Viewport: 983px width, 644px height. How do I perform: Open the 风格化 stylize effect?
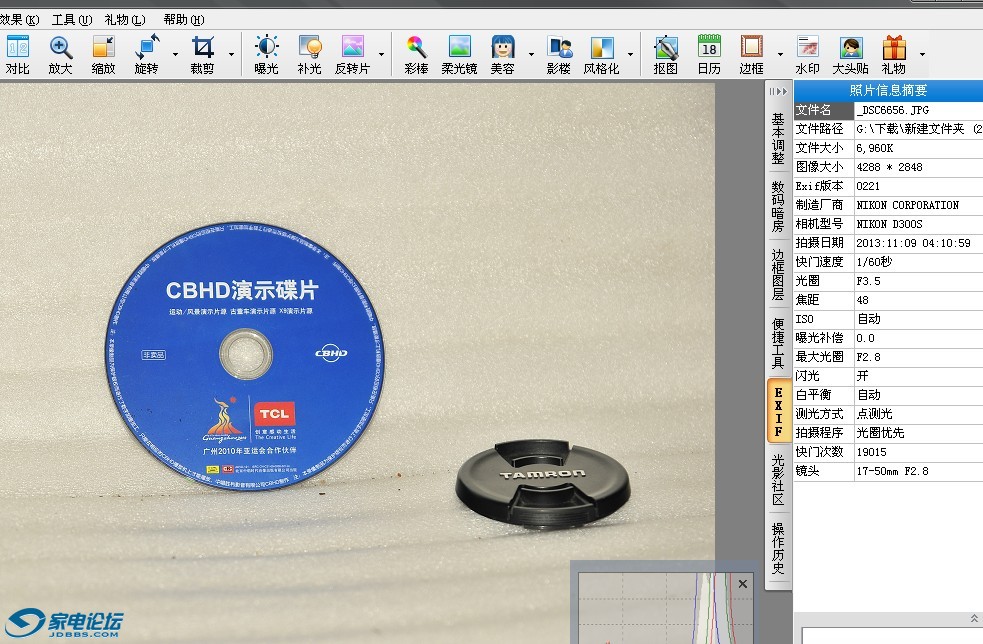tap(602, 55)
